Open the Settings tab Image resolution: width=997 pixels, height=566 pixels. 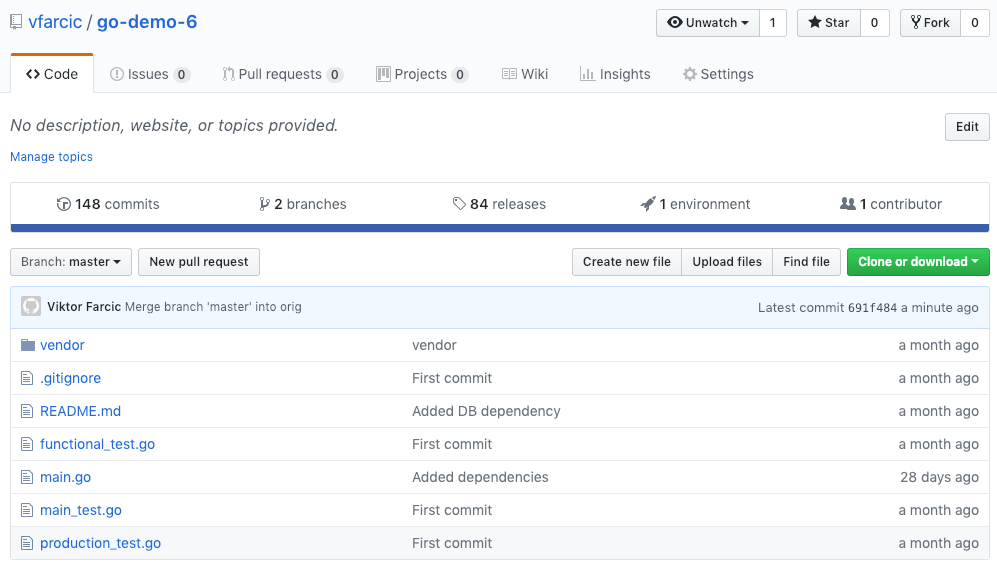pos(718,74)
